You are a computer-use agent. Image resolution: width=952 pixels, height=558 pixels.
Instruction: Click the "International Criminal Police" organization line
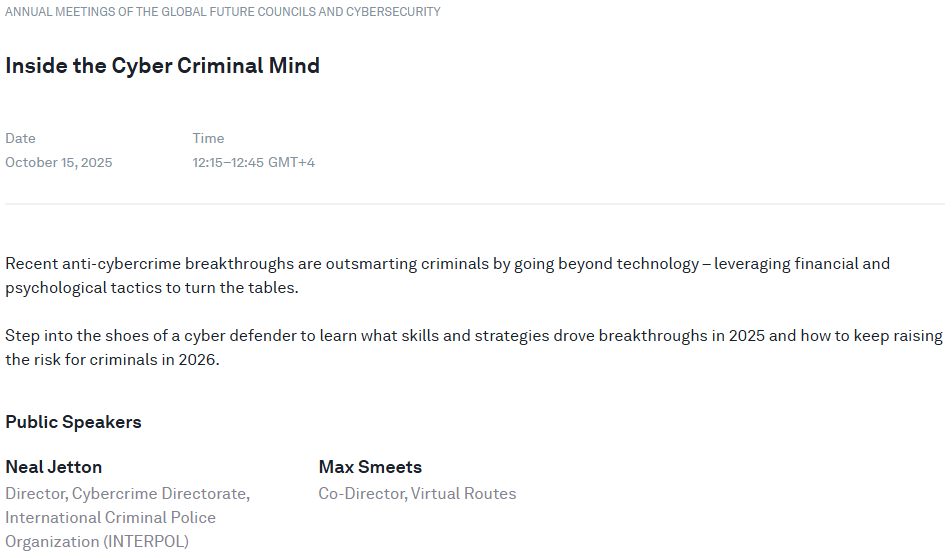pyautogui.click(x=110, y=517)
